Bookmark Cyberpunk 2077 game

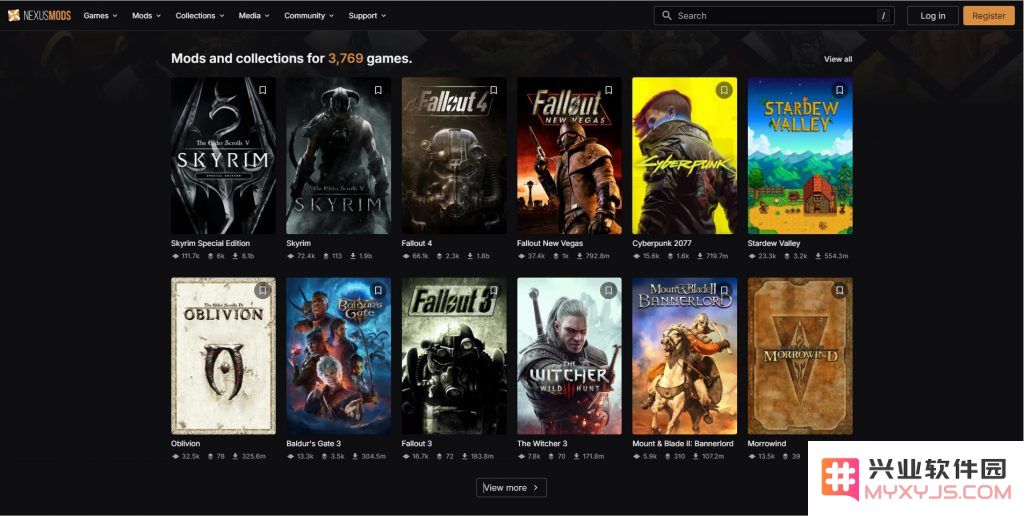(724, 90)
